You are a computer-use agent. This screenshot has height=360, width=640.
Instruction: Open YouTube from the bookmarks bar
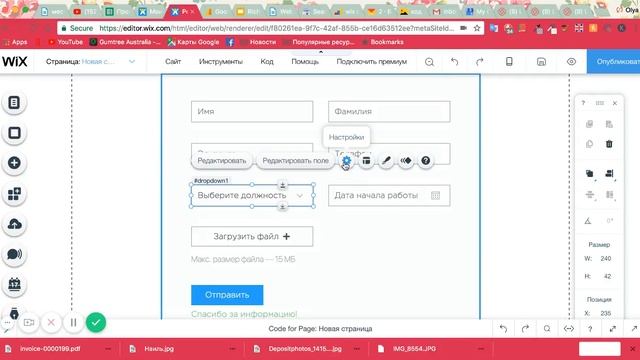point(65,42)
